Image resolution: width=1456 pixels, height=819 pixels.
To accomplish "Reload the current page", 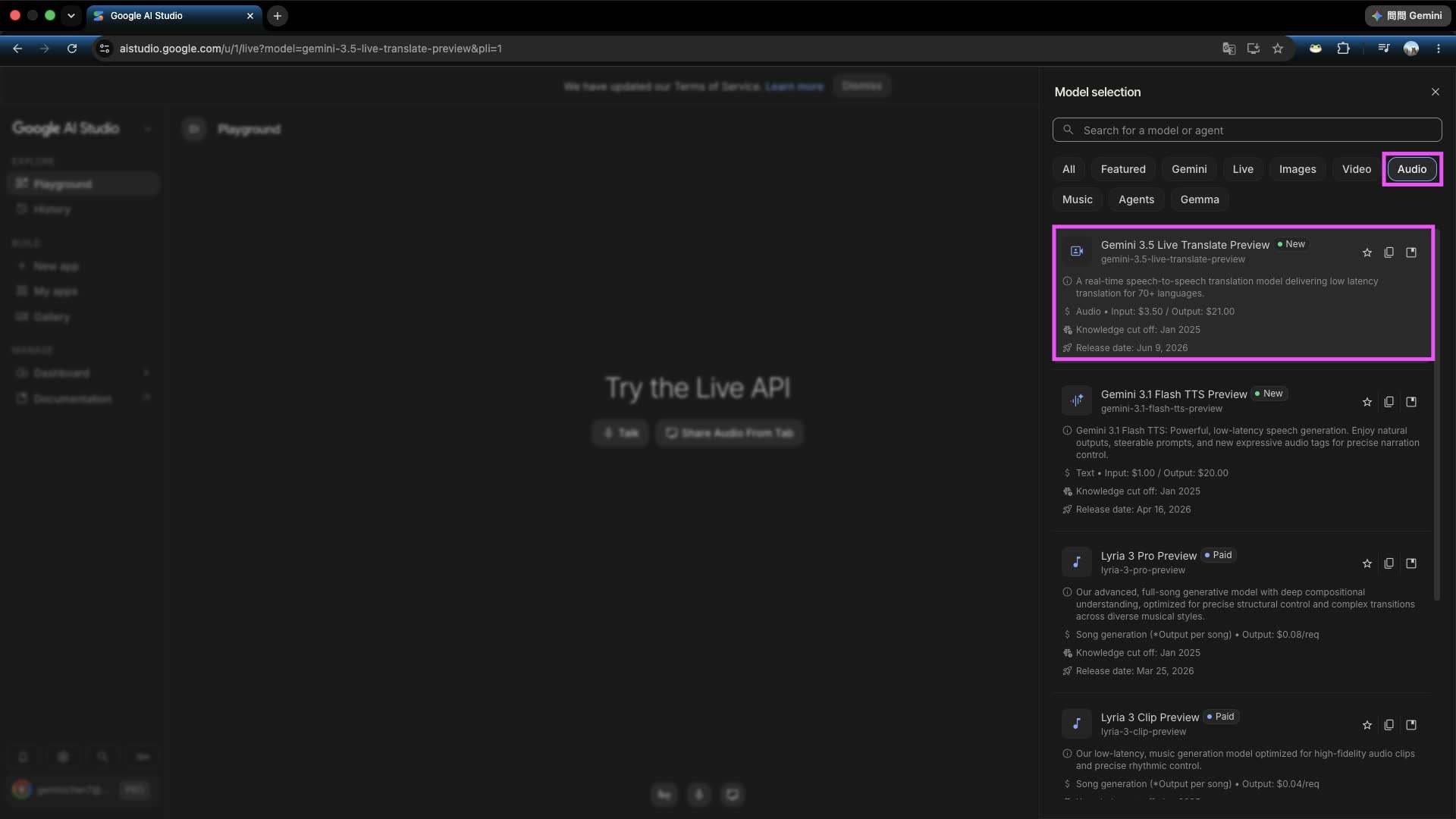I will point(72,49).
